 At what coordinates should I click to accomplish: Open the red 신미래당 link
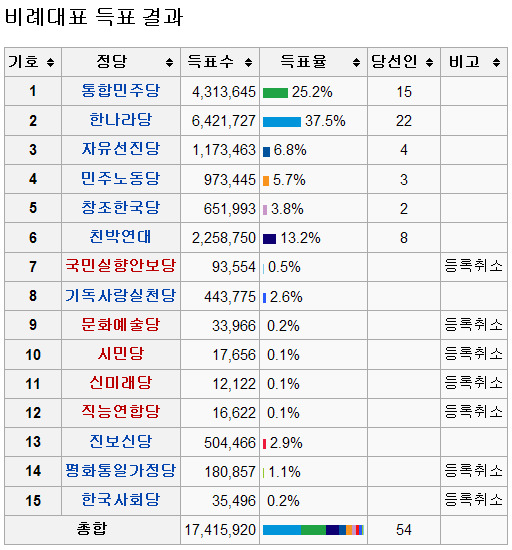121,382
